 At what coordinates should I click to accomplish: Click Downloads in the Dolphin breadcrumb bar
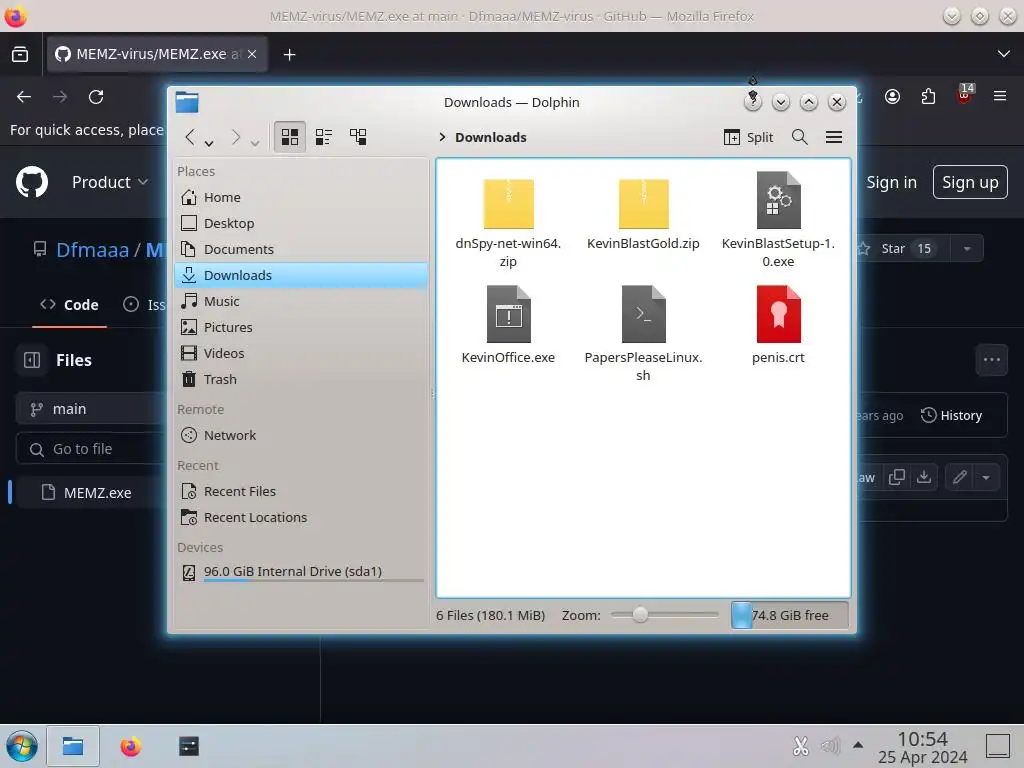pyautogui.click(x=490, y=137)
